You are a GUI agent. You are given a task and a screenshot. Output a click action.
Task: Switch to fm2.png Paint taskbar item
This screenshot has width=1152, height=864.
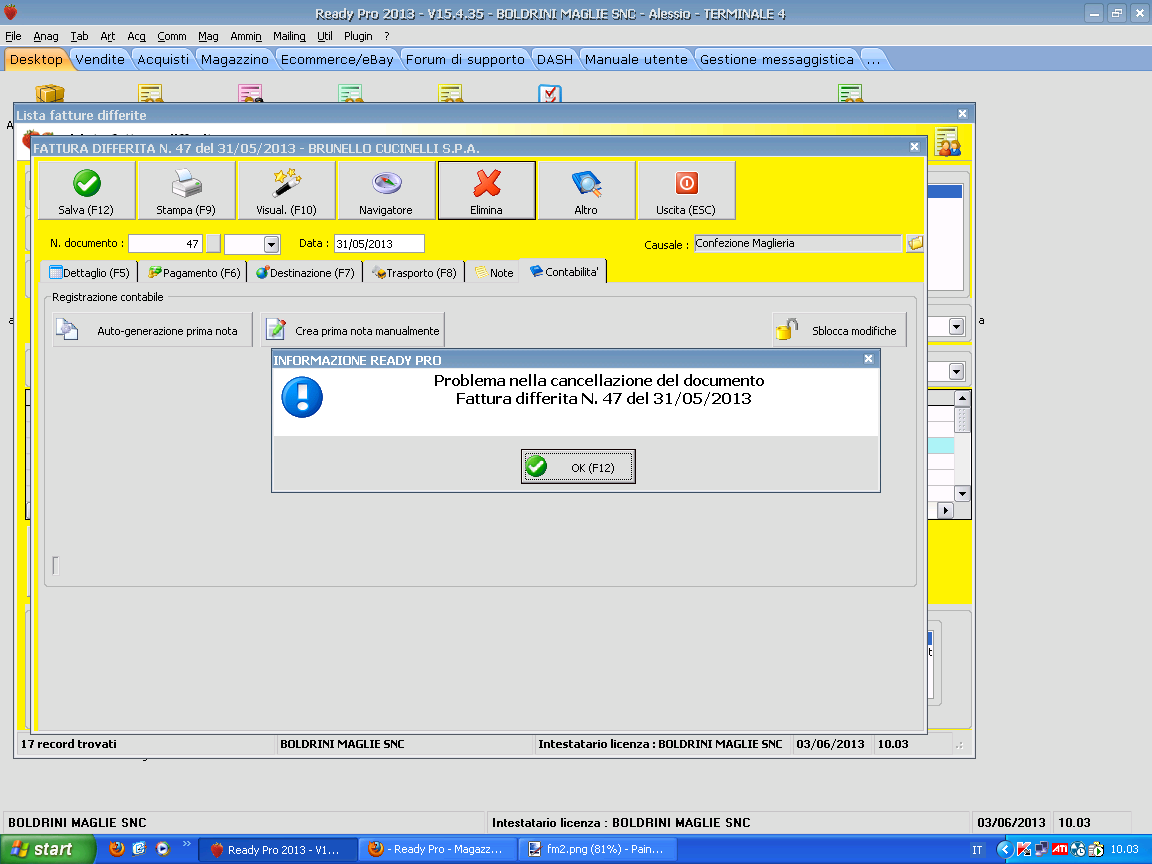(x=597, y=849)
